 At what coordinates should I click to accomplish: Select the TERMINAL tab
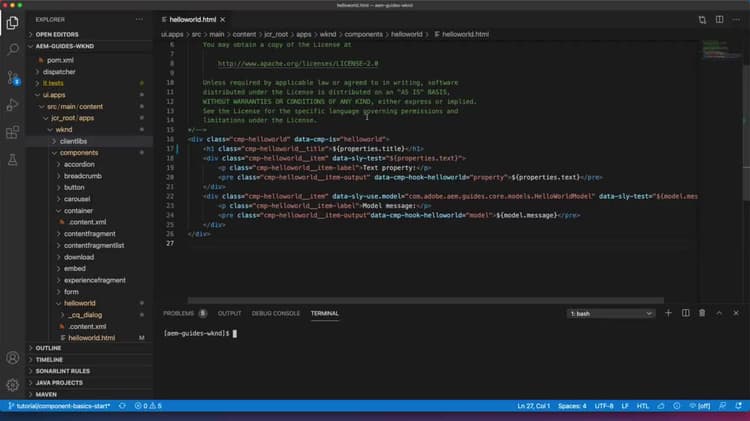(324, 313)
